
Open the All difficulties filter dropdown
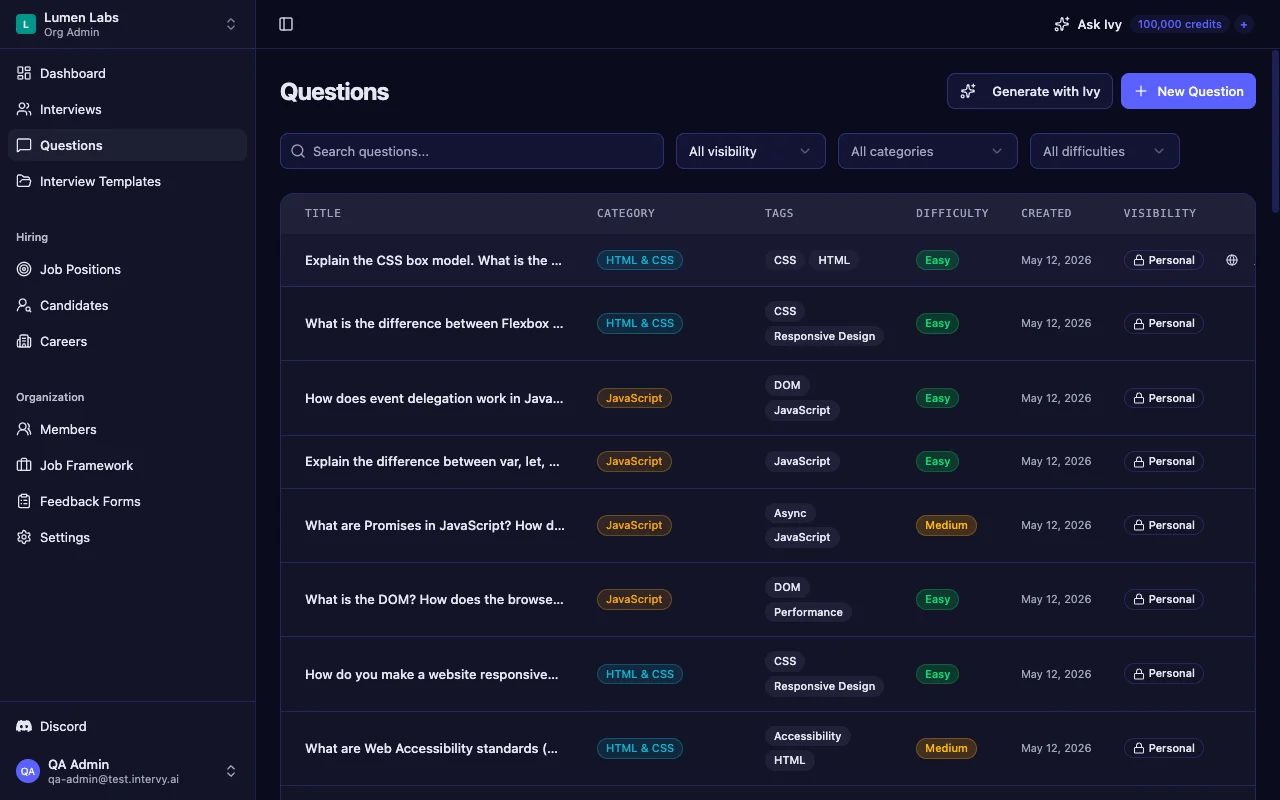pyautogui.click(x=1105, y=151)
